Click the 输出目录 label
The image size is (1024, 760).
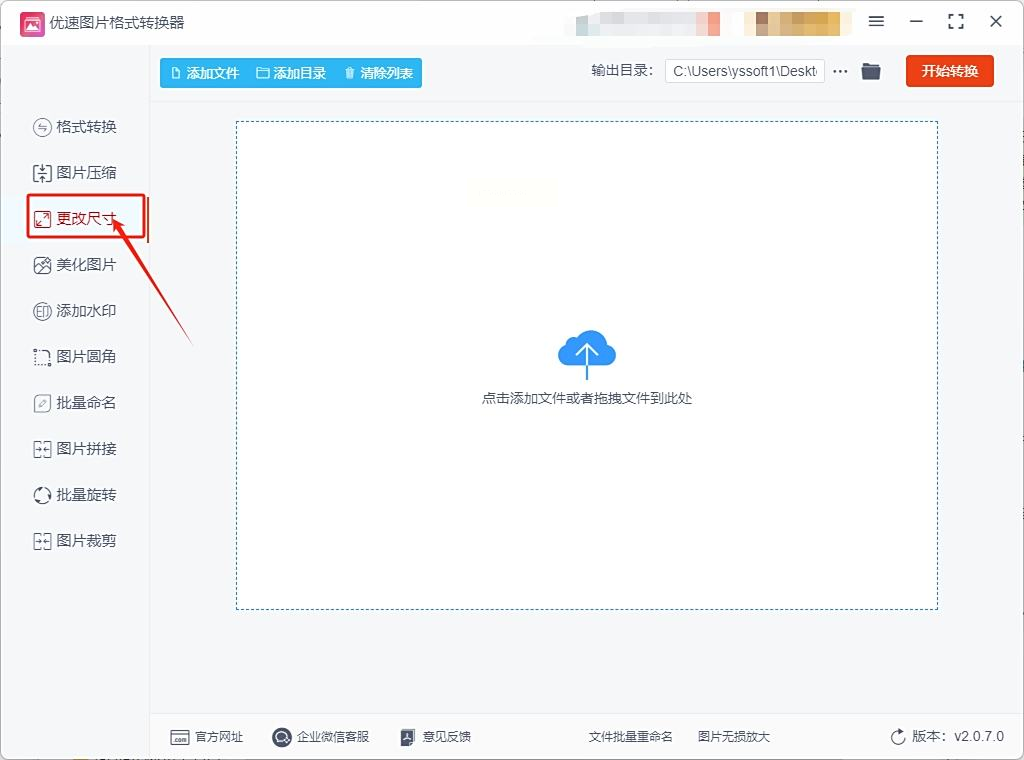(x=622, y=71)
